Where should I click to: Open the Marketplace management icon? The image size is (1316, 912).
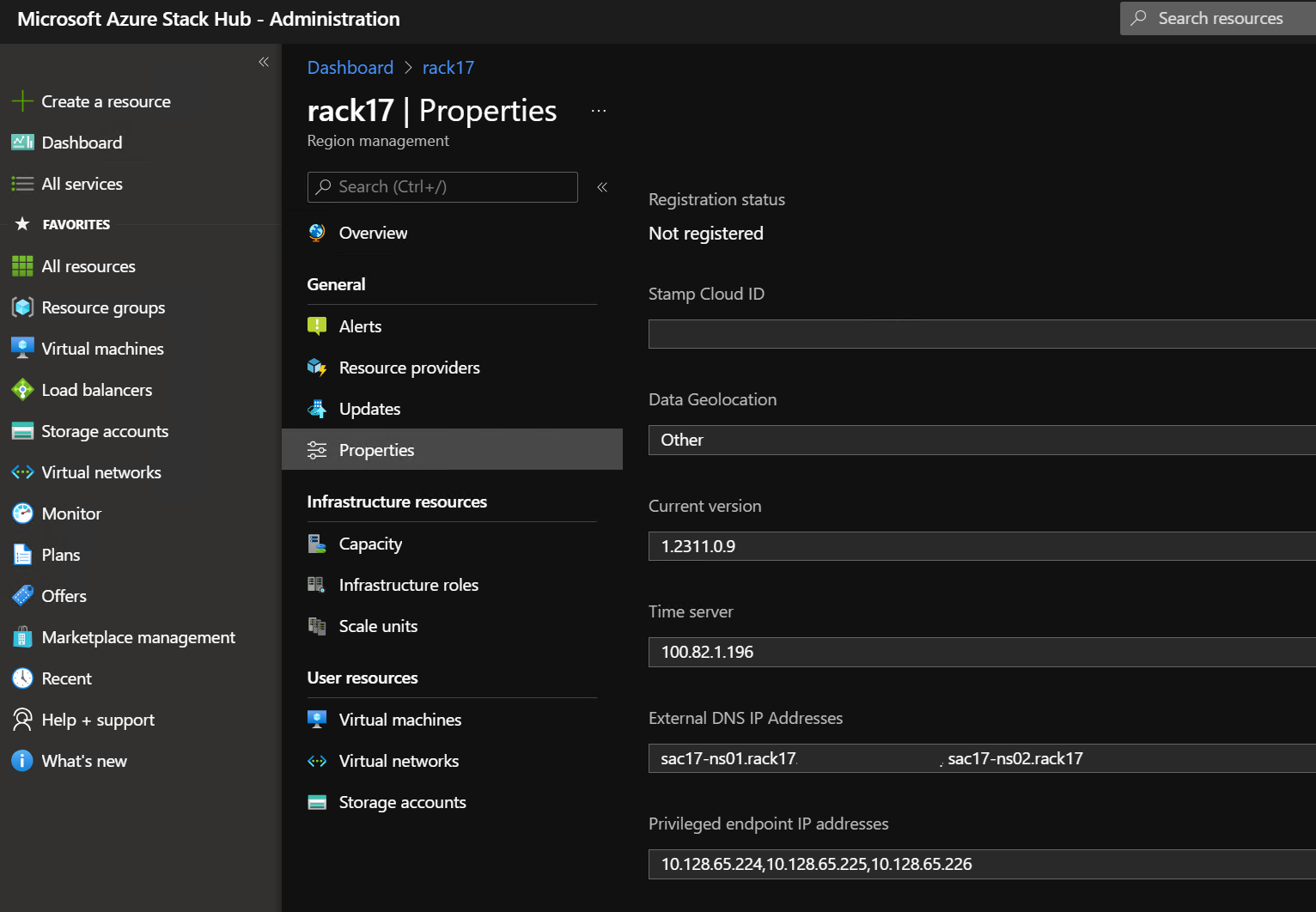22,637
